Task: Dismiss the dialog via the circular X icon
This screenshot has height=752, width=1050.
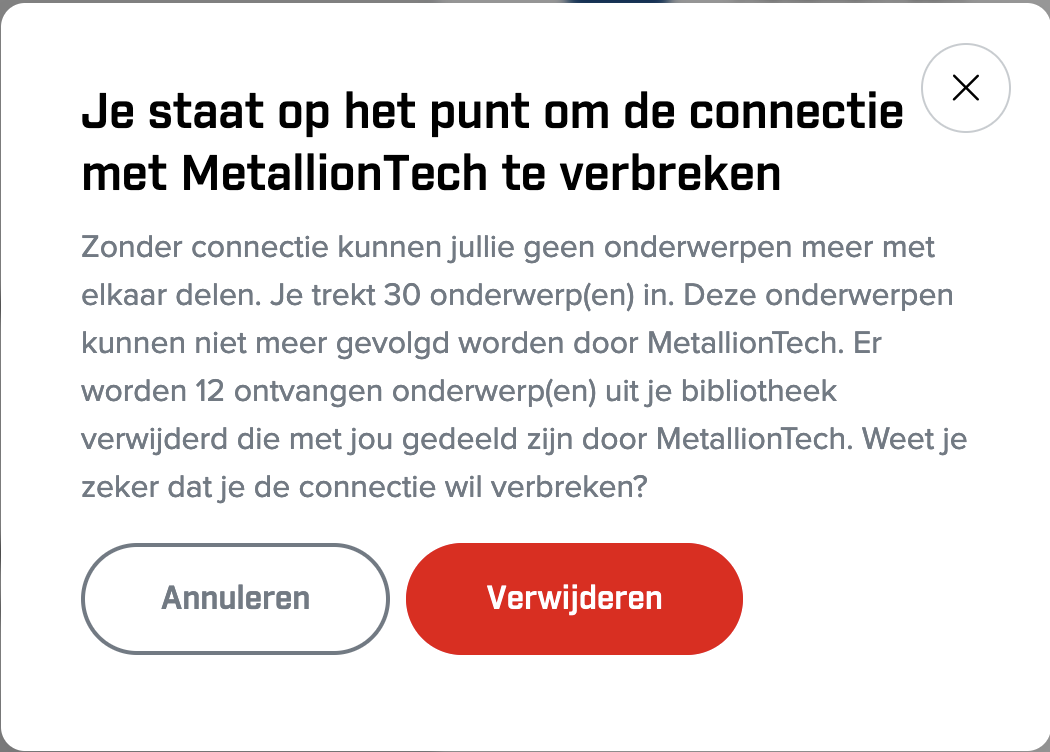Action: 966,88
